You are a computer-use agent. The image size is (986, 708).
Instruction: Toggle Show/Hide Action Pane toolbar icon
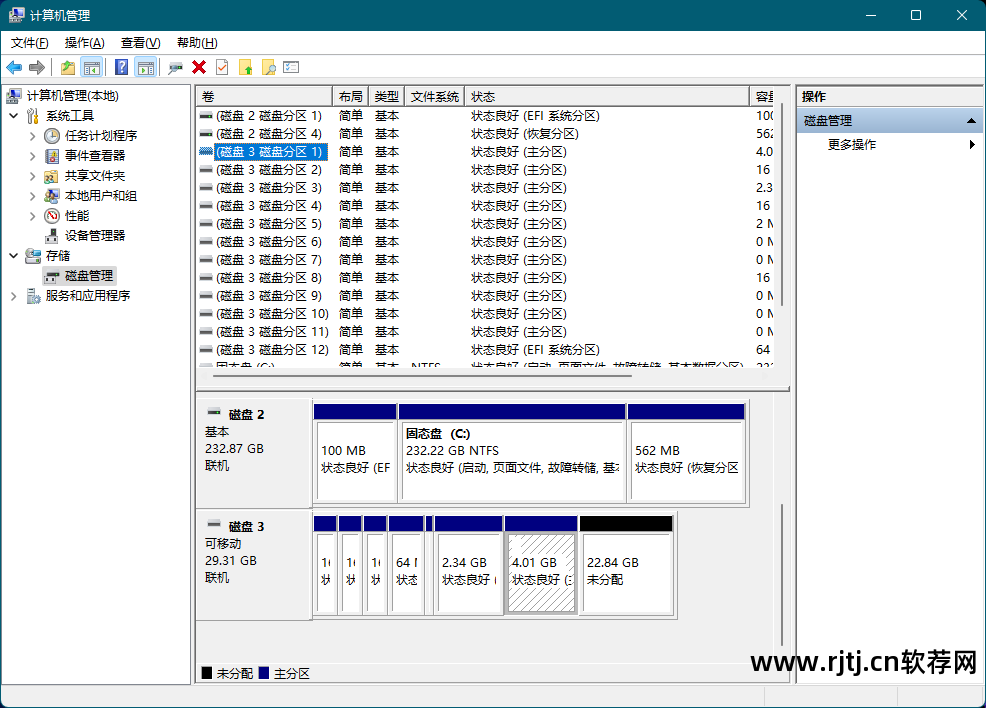(x=145, y=67)
